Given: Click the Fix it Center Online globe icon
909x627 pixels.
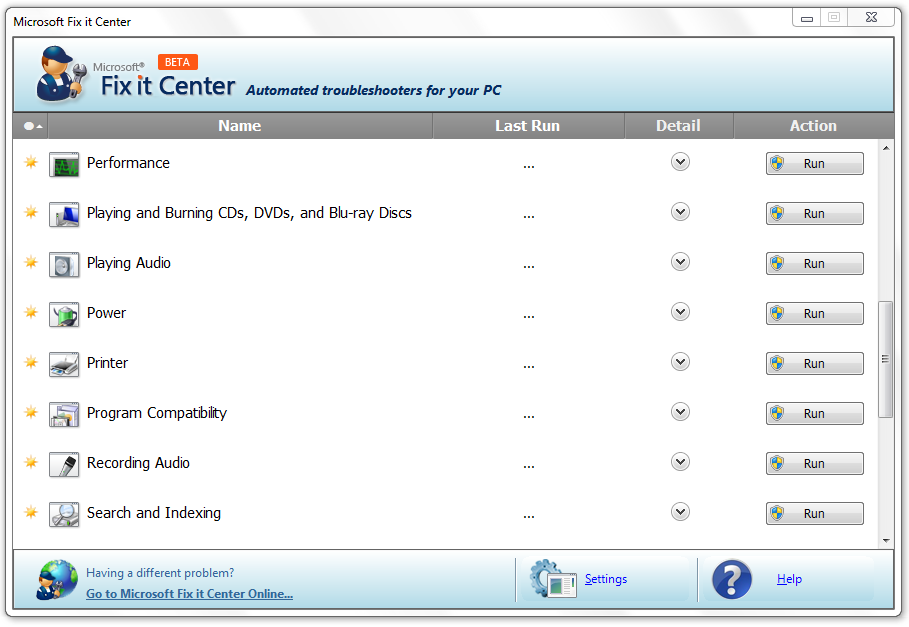Looking at the screenshot, I should (56, 579).
